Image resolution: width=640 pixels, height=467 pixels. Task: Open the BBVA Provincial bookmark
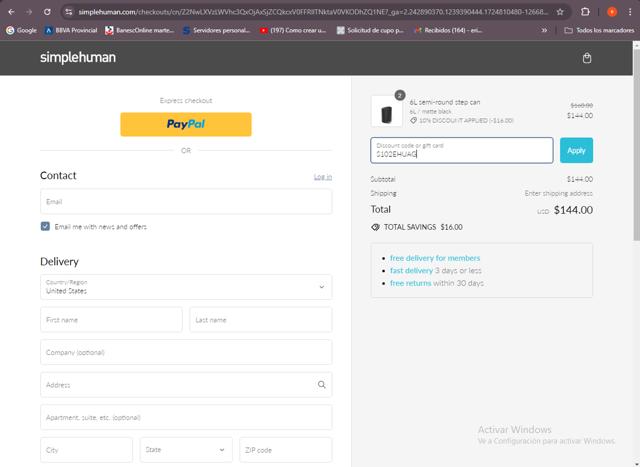71,30
